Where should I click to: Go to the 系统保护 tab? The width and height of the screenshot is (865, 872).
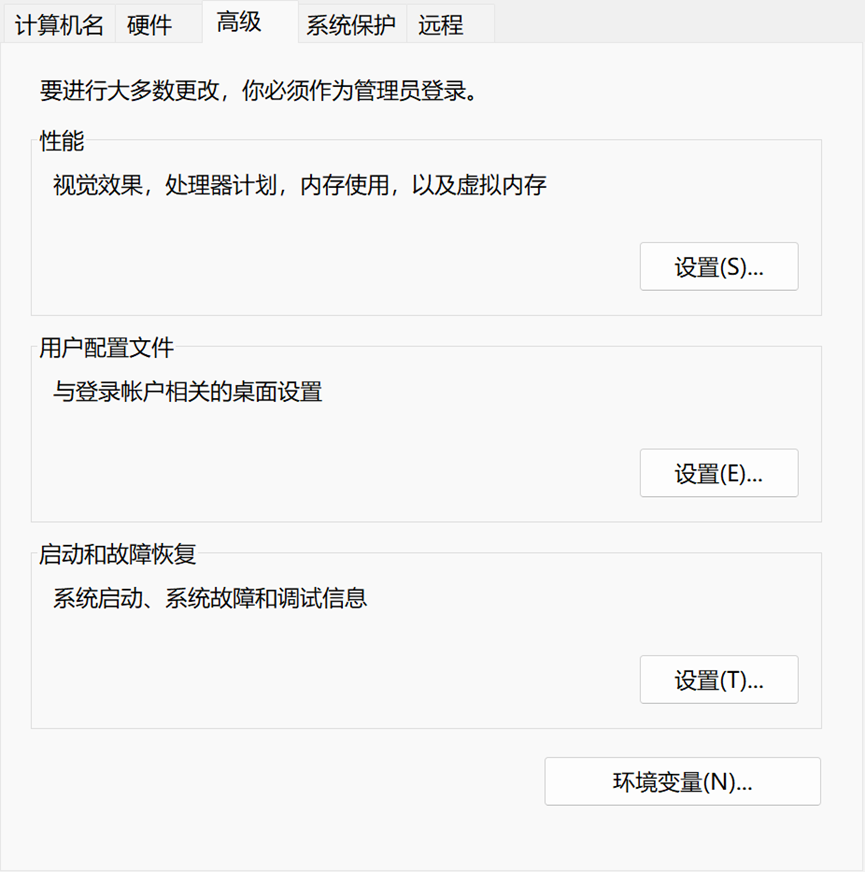352,25
